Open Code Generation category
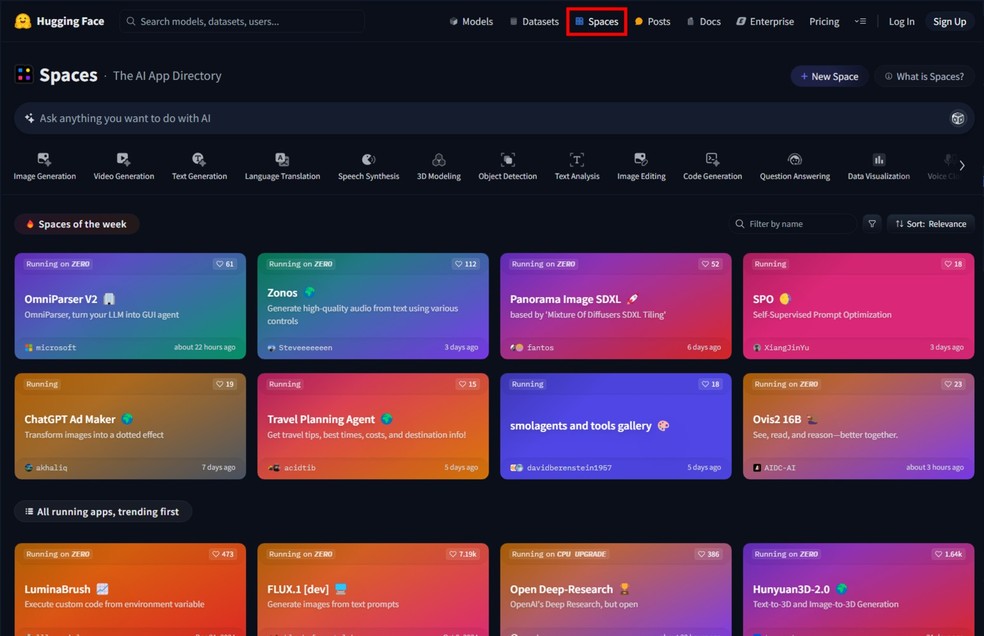 [712, 166]
